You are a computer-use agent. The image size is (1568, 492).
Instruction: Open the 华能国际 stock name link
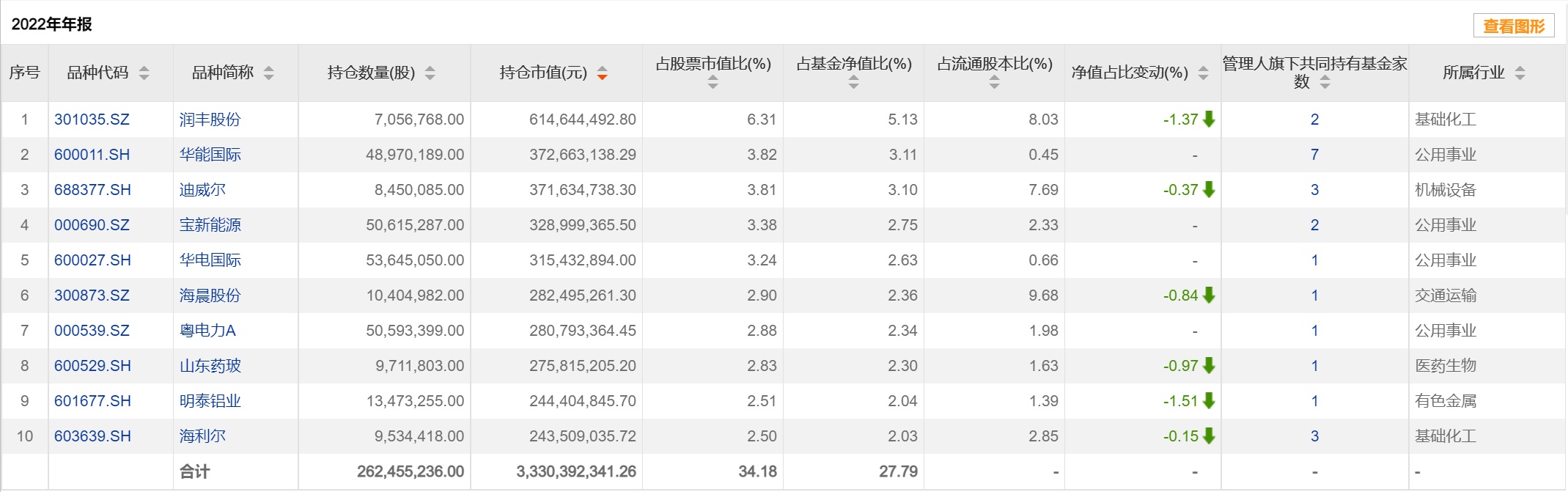(210, 155)
